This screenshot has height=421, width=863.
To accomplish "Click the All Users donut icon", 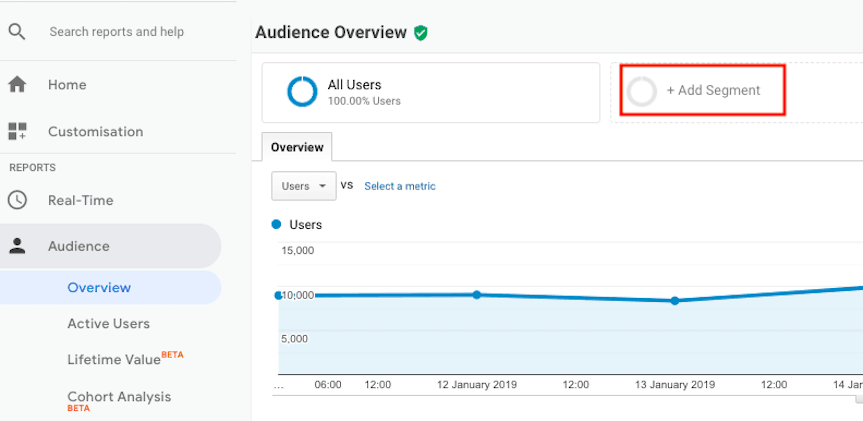I will point(302,92).
